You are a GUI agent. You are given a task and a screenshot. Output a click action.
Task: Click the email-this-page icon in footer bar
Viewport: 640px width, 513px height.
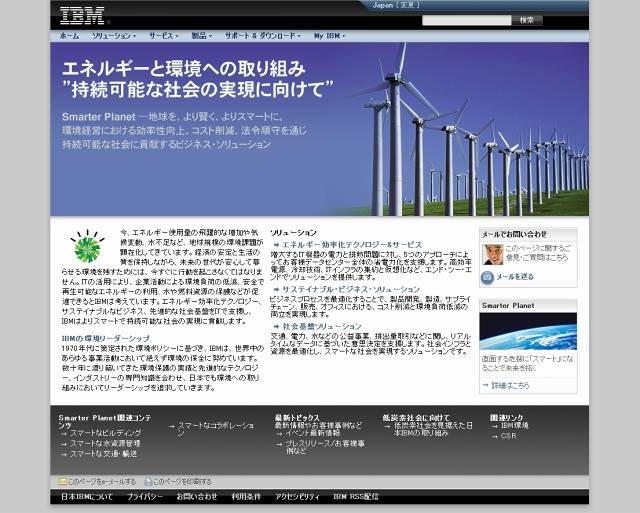pos(63,482)
